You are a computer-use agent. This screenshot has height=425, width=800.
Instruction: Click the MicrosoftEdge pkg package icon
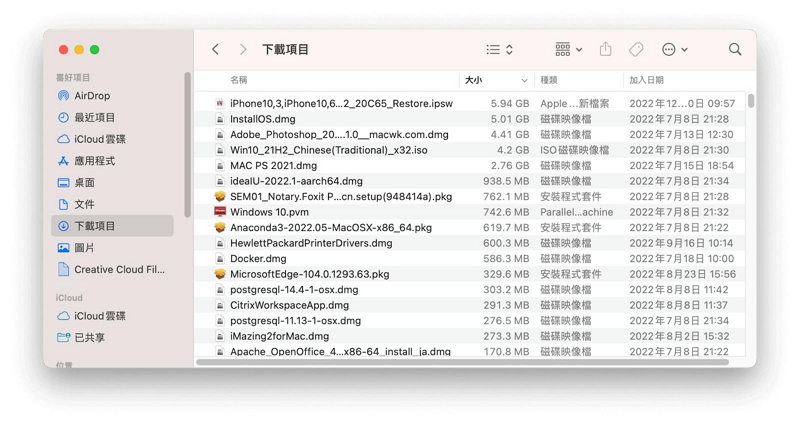click(x=219, y=274)
